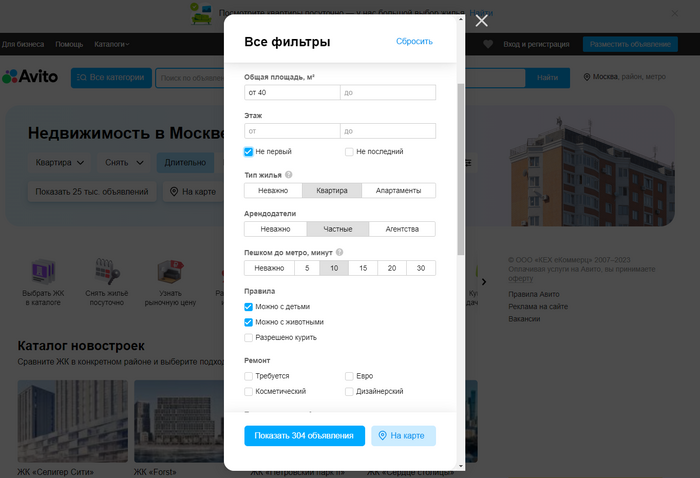Viewport: 700px width, 478px height.
Task: Enable 'Не последний' floor checkbox
Action: [349, 152]
